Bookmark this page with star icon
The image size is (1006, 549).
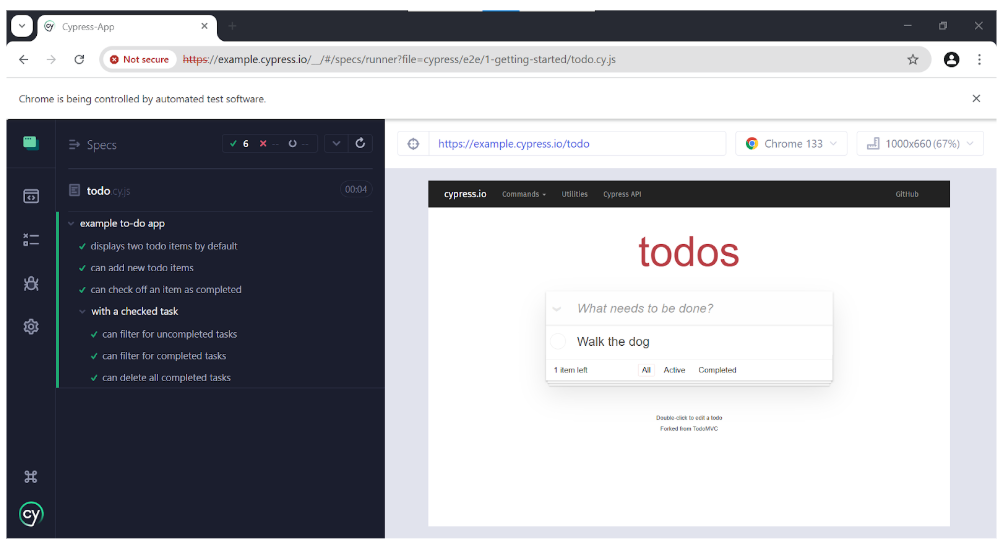click(x=912, y=60)
